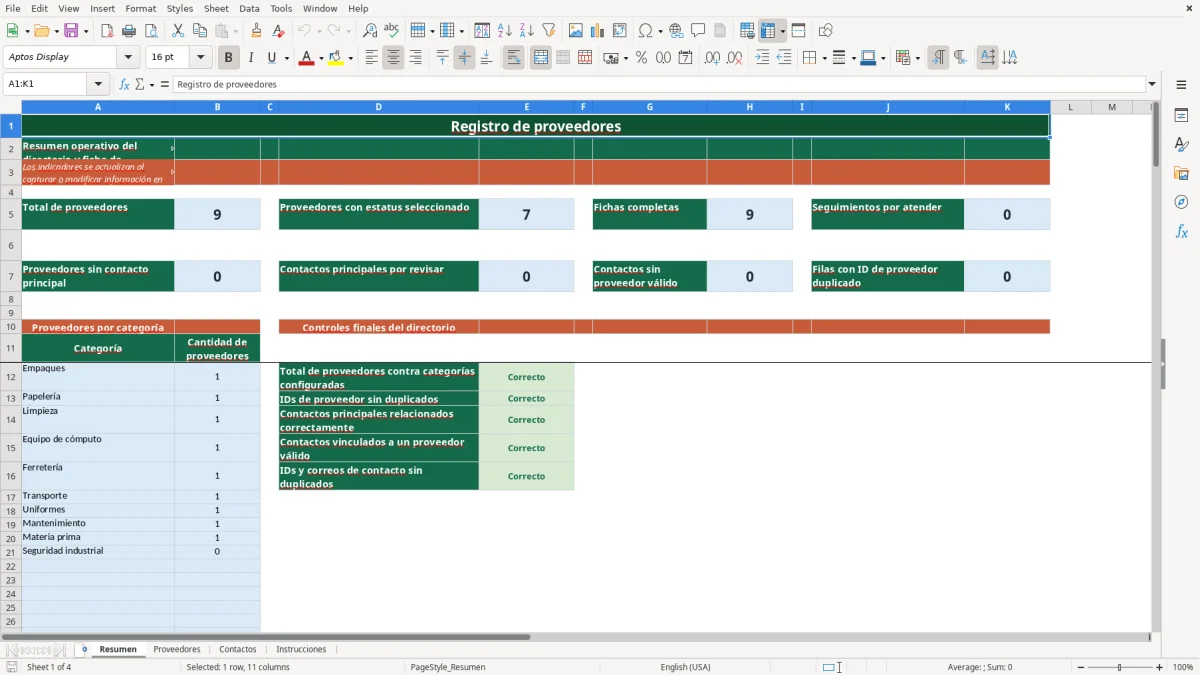The height and width of the screenshot is (675, 1200).
Task: Toggle Center Horizontally alignment
Action: coord(393,58)
